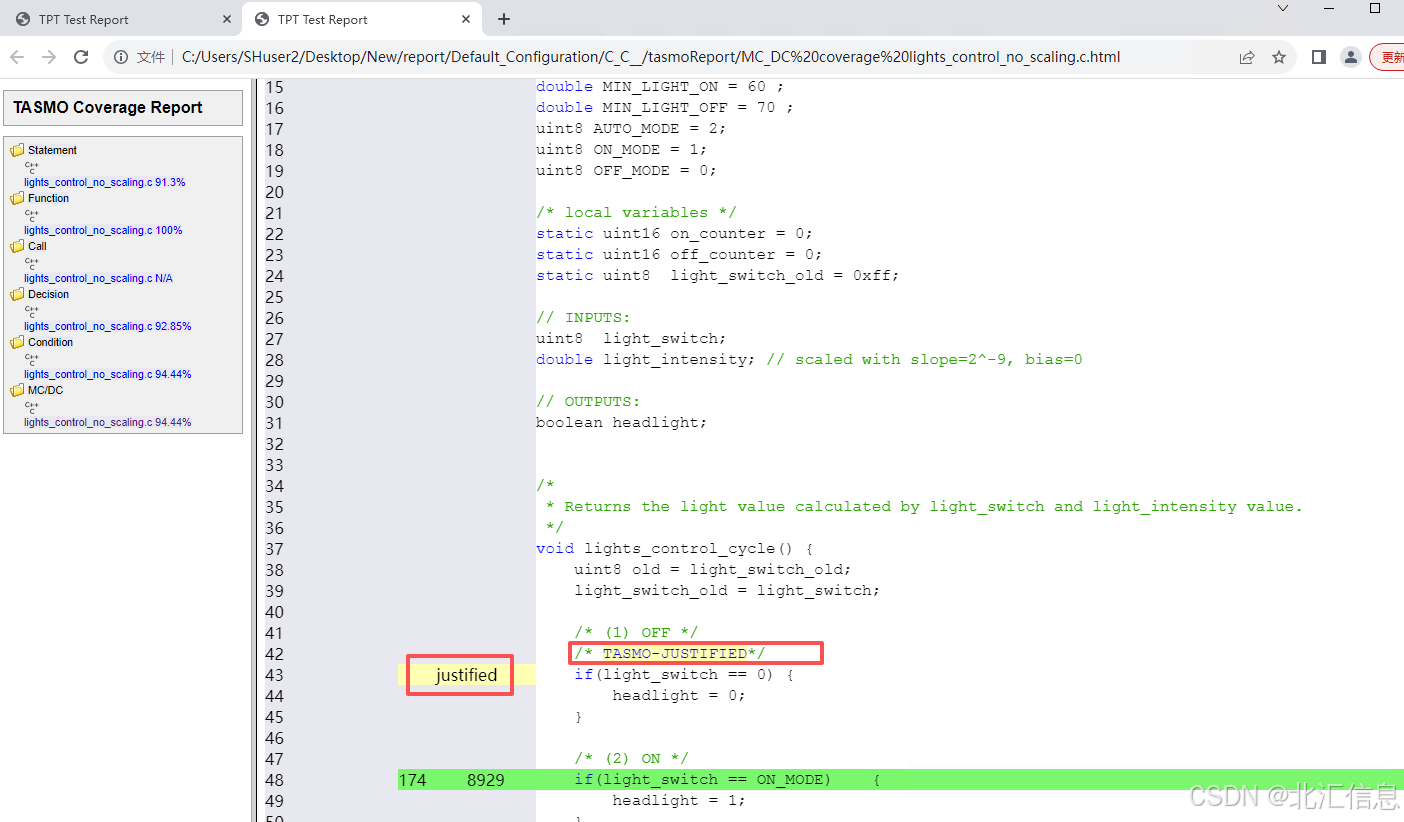Switch to first TPT Test Report tab

tap(122, 19)
